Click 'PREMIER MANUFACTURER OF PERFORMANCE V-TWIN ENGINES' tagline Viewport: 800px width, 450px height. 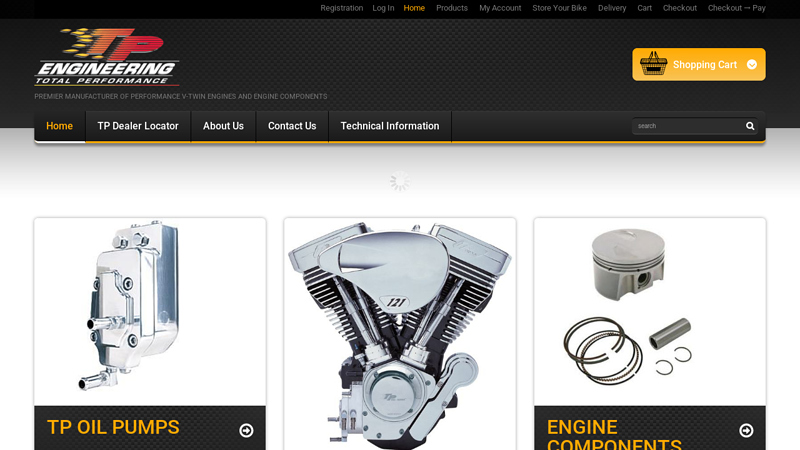point(181,96)
